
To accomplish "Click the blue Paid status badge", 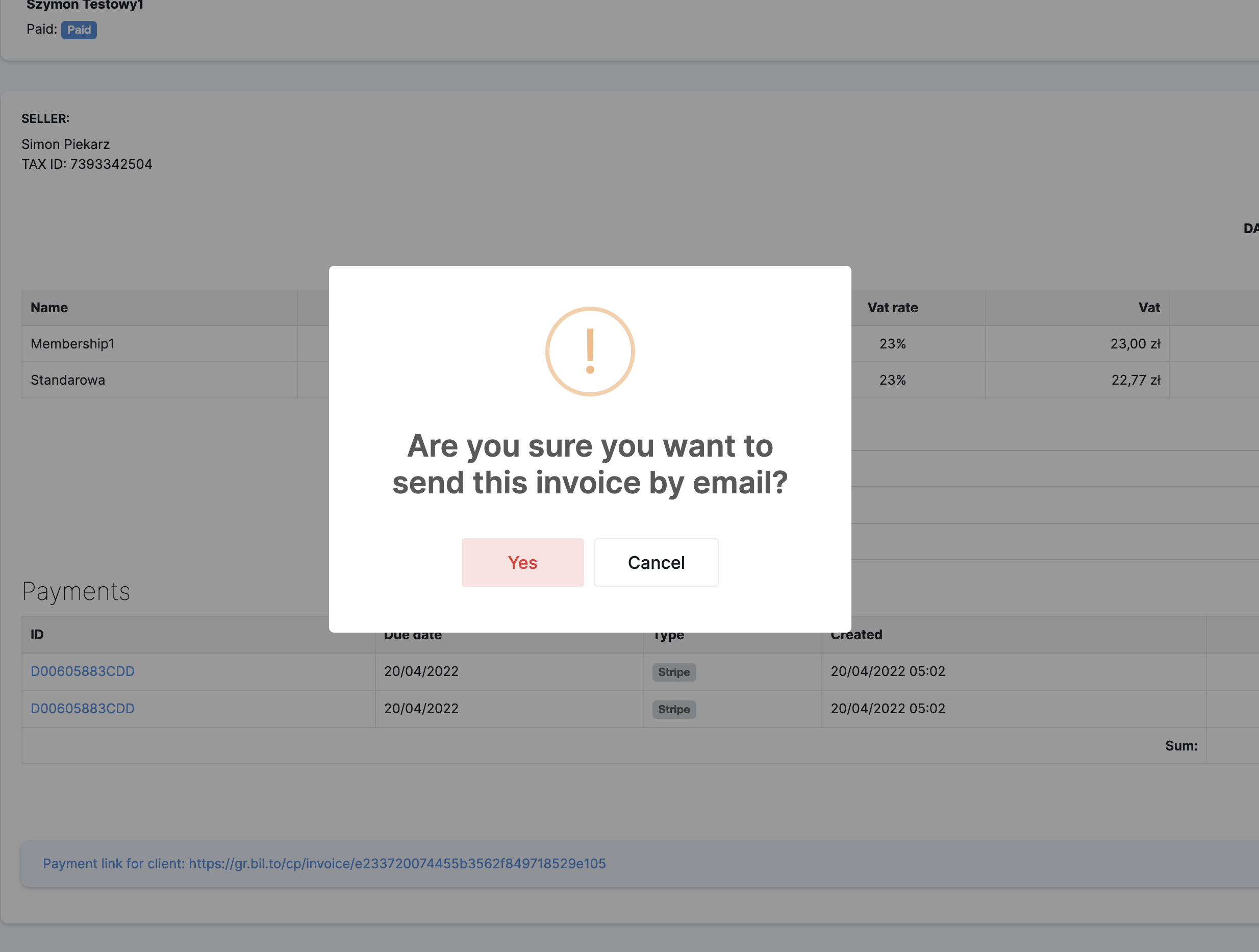I will pos(79,30).
